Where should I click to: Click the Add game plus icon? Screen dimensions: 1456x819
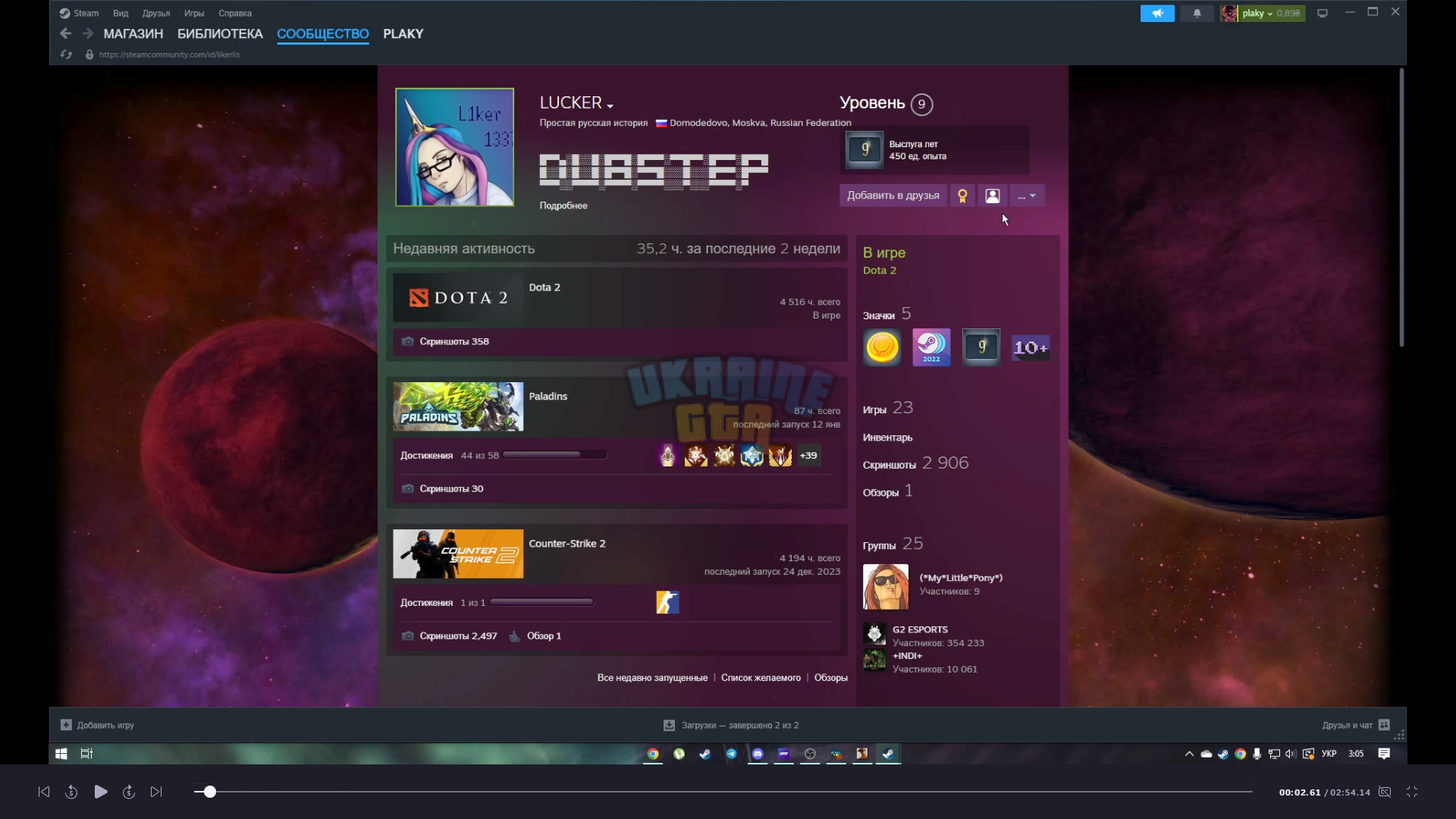click(66, 725)
